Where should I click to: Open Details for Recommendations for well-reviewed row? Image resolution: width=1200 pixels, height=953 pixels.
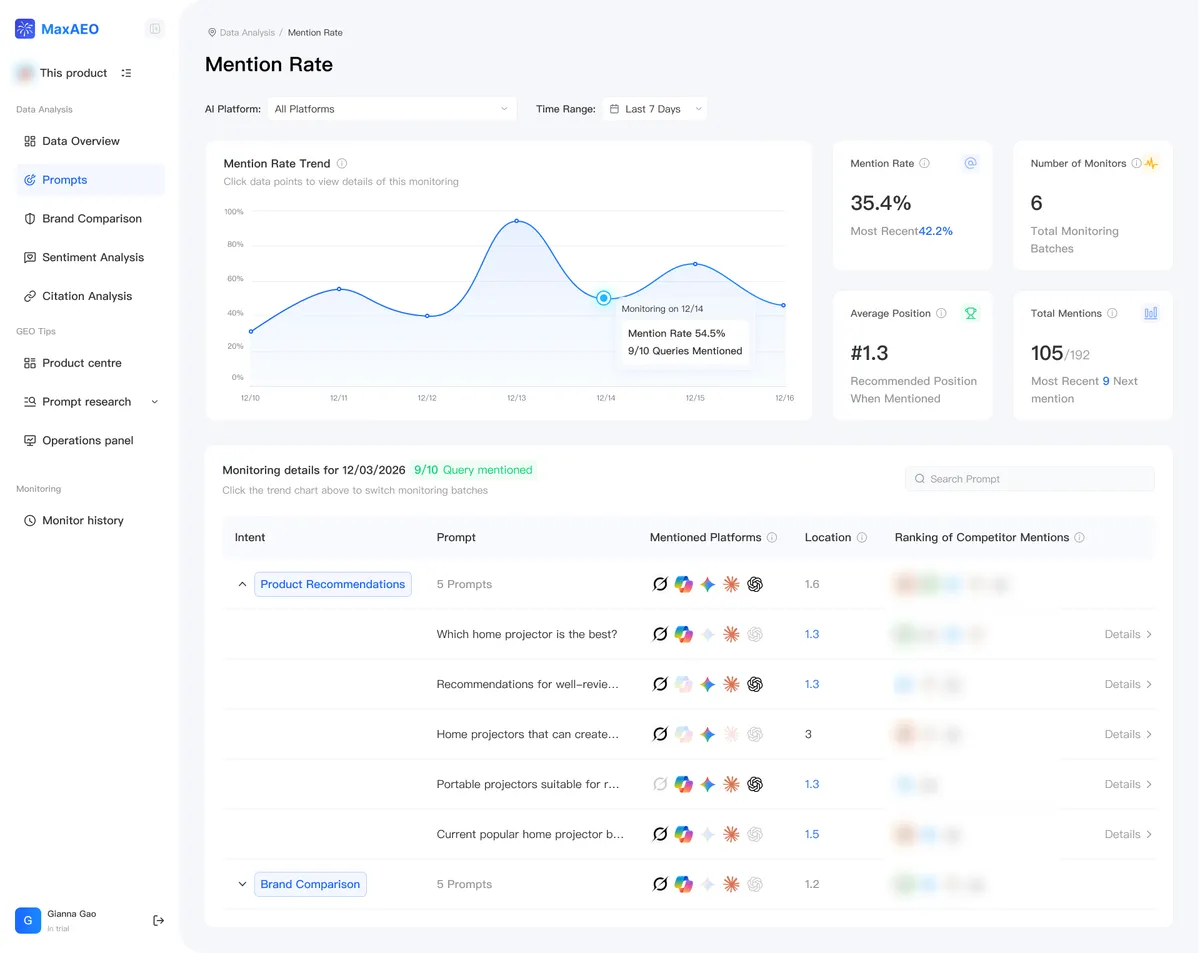click(1128, 684)
